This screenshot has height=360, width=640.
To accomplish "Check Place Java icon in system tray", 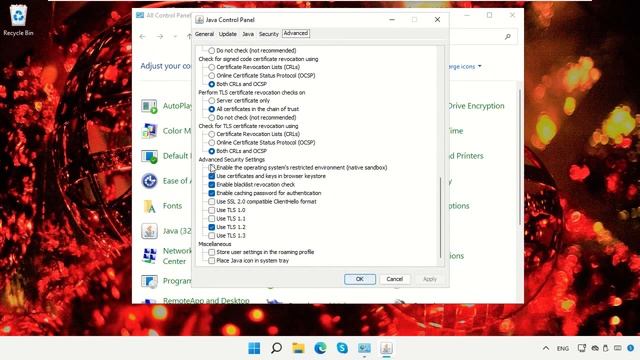I will 211,261.
